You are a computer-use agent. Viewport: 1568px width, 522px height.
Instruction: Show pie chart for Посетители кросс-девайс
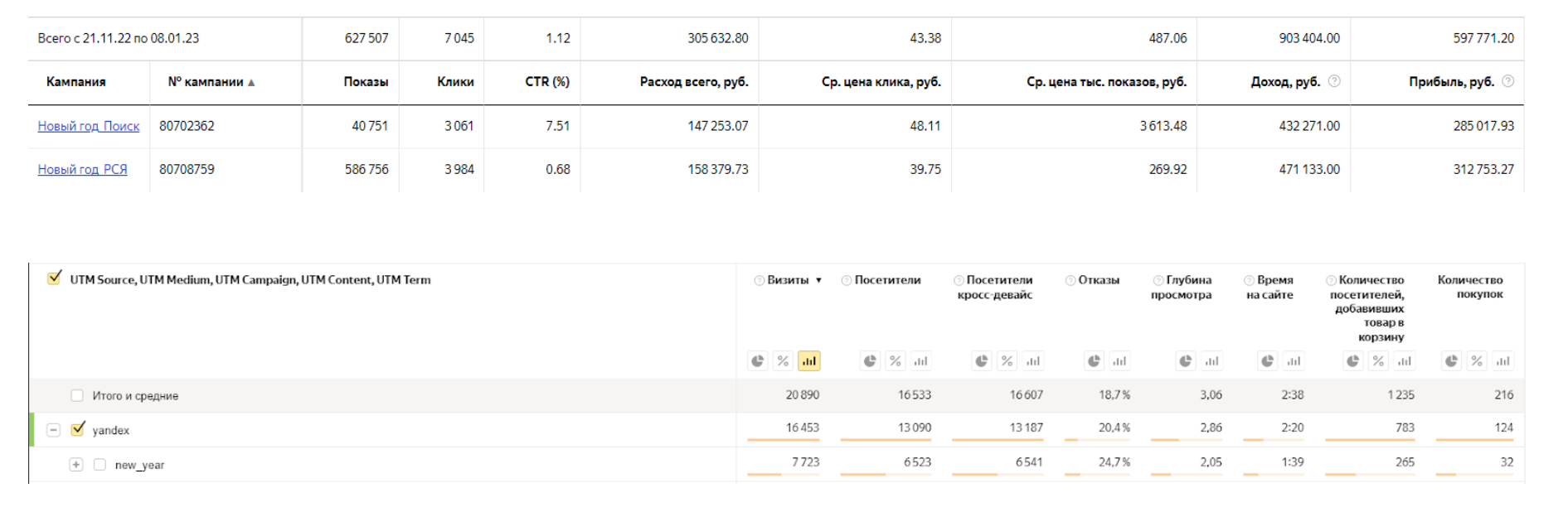[982, 361]
